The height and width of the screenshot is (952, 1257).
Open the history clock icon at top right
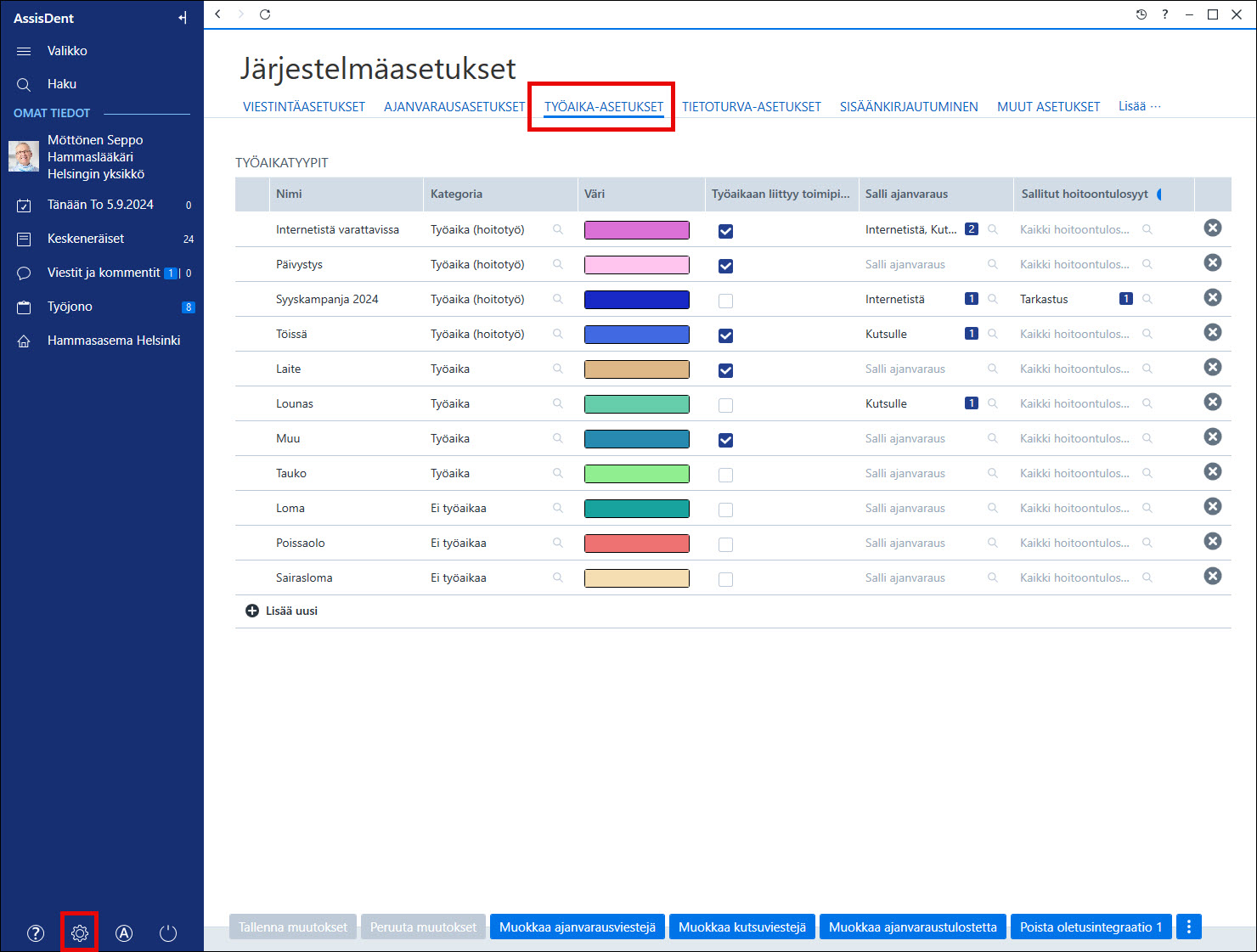[x=1141, y=14]
